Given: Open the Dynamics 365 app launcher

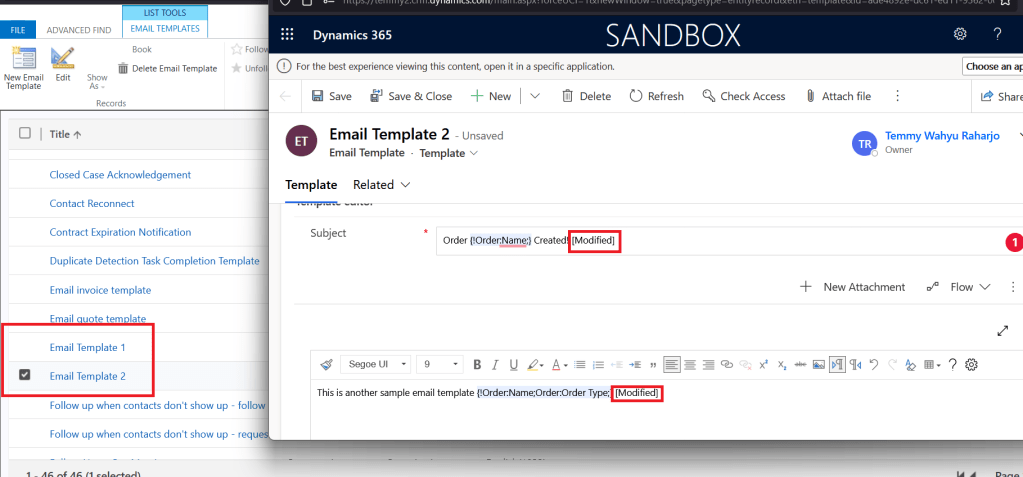Looking at the screenshot, I should (x=286, y=35).
